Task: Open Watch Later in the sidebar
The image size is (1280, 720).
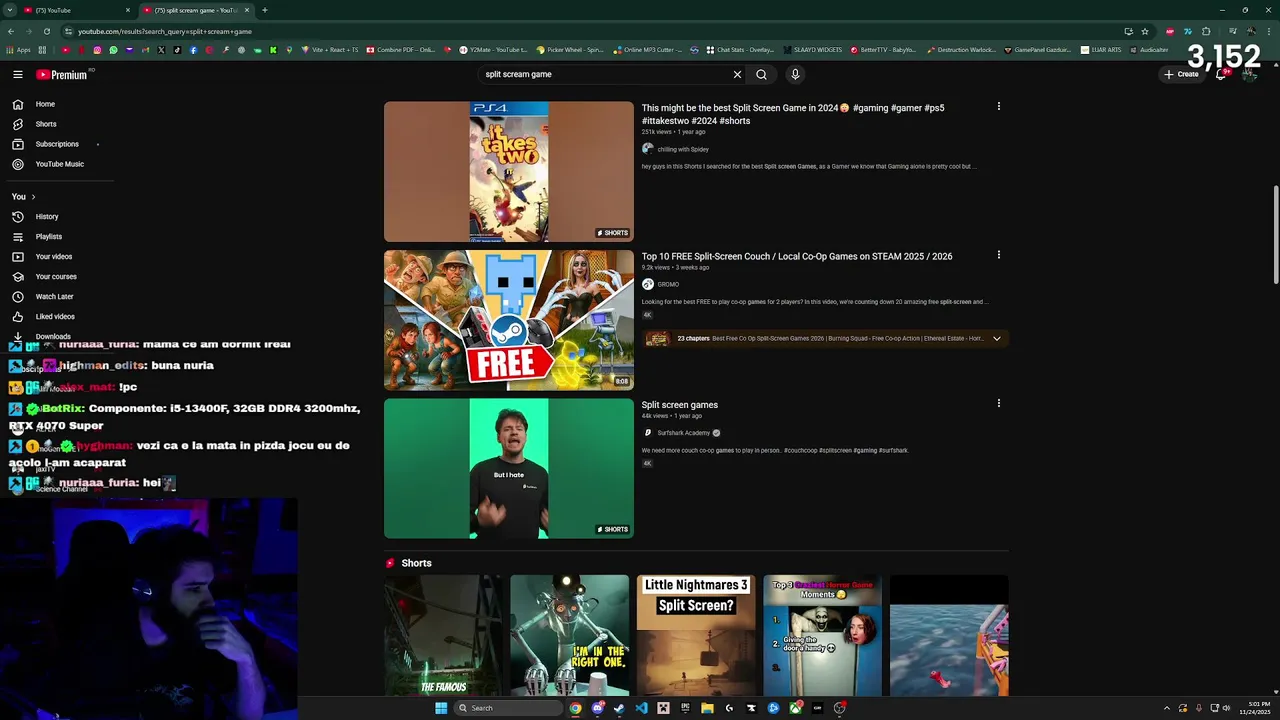Action: click(x=56, y=297)
